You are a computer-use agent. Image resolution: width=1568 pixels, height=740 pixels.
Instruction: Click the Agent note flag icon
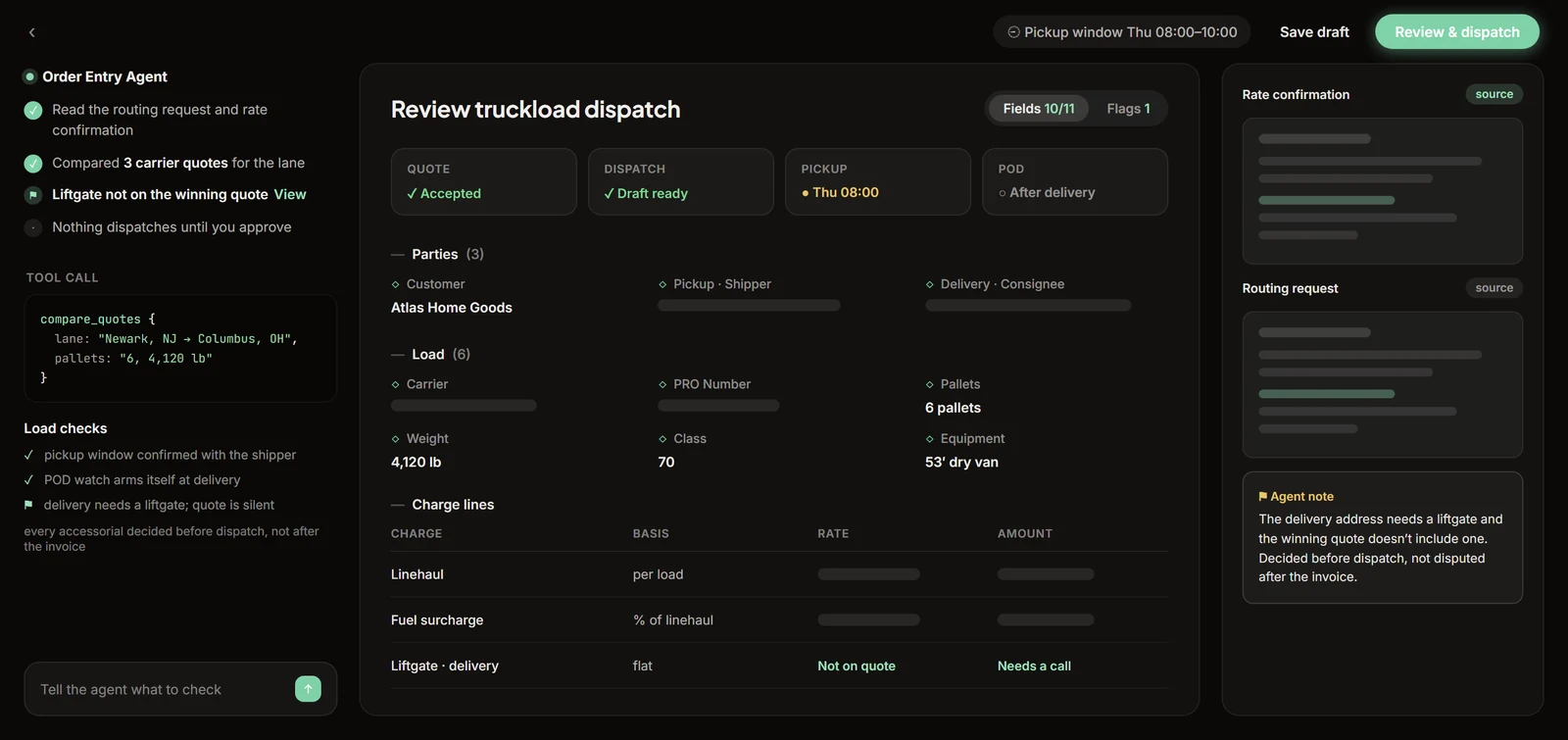[1263, 497]
